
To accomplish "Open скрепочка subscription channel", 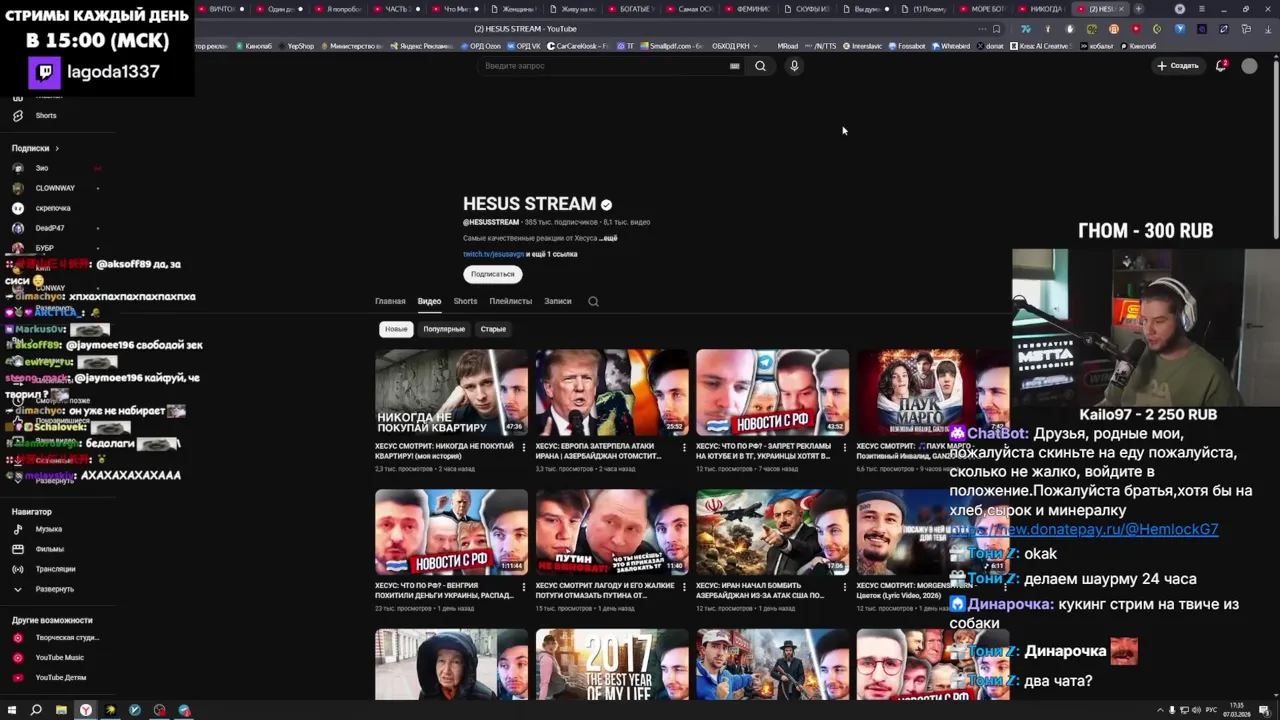I will tap(55, 208).
